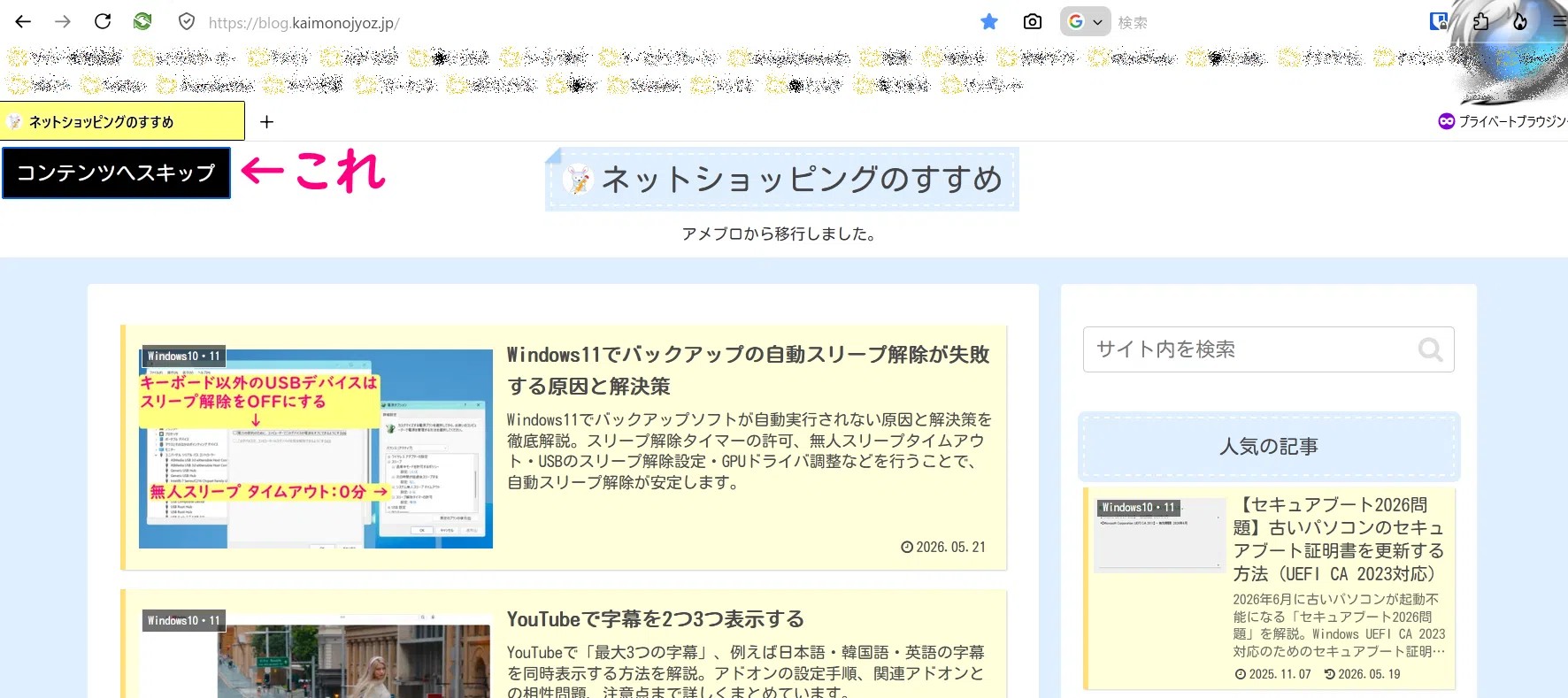Click the flame icon in toolbar
The width and height of the screenshot is (1568, 698).
tap(1520, 22)
